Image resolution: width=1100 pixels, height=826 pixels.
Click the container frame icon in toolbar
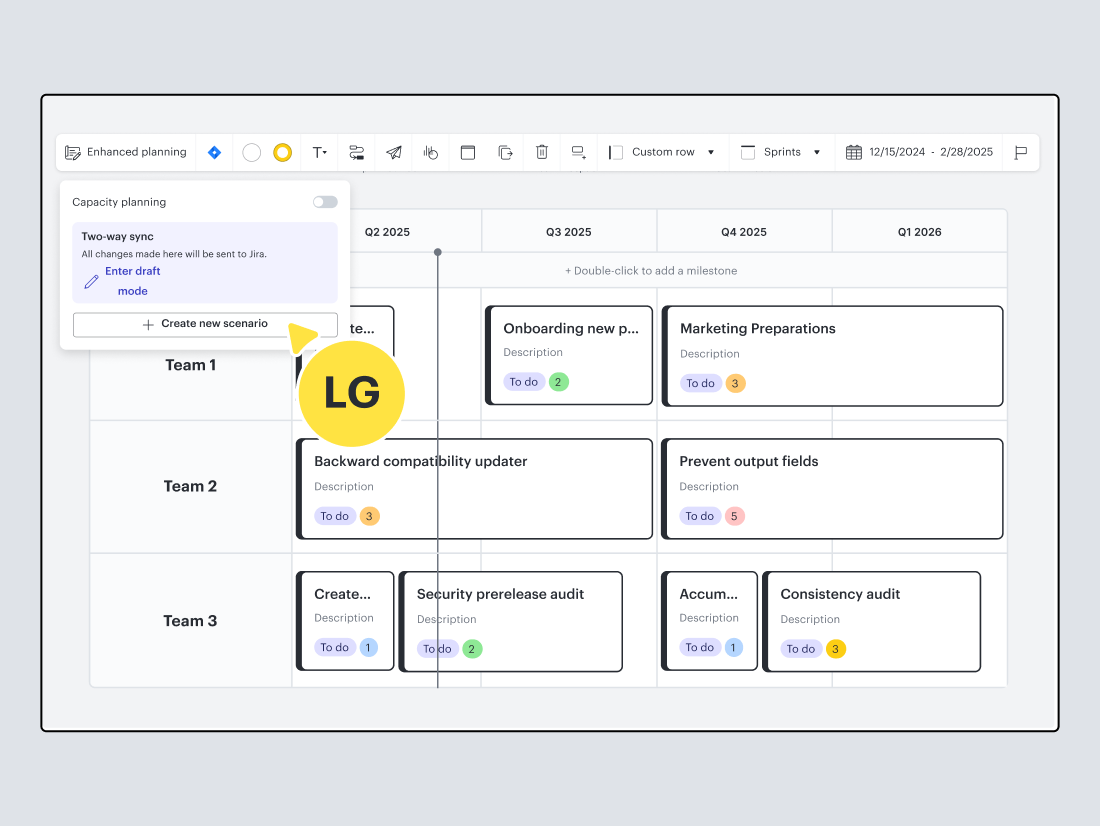coord(468,152)
